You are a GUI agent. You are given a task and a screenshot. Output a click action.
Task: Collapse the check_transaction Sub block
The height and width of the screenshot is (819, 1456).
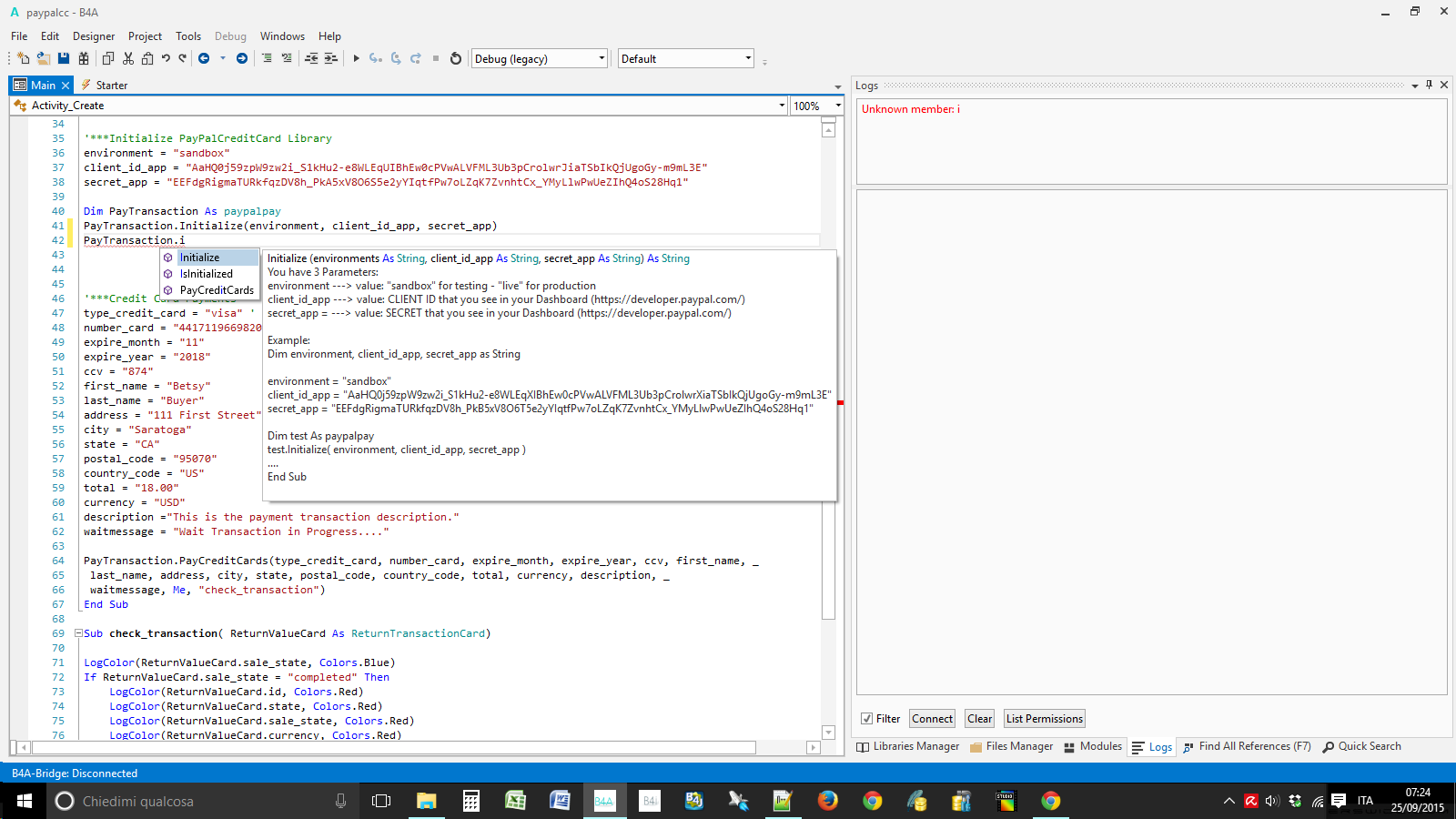[x=78, y=633]
